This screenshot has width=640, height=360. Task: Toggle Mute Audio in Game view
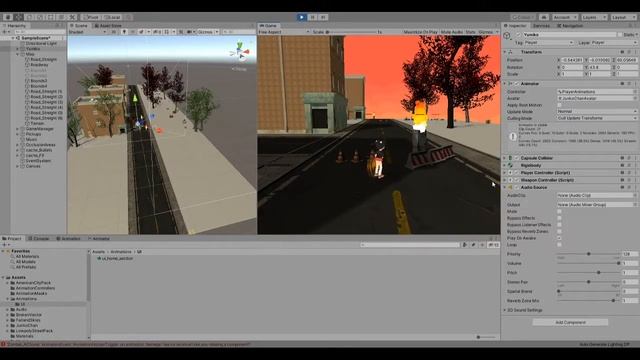pyautogui.click(x=452, y=32)
